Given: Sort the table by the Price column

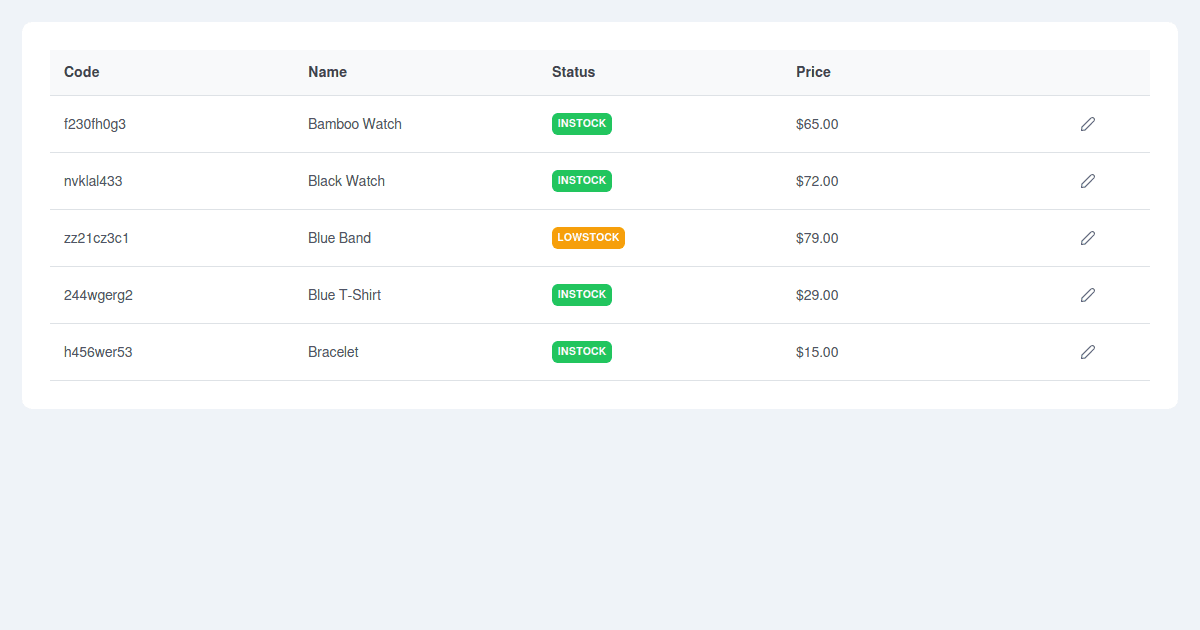Looking at the screenshot, I should pos(813,72).
